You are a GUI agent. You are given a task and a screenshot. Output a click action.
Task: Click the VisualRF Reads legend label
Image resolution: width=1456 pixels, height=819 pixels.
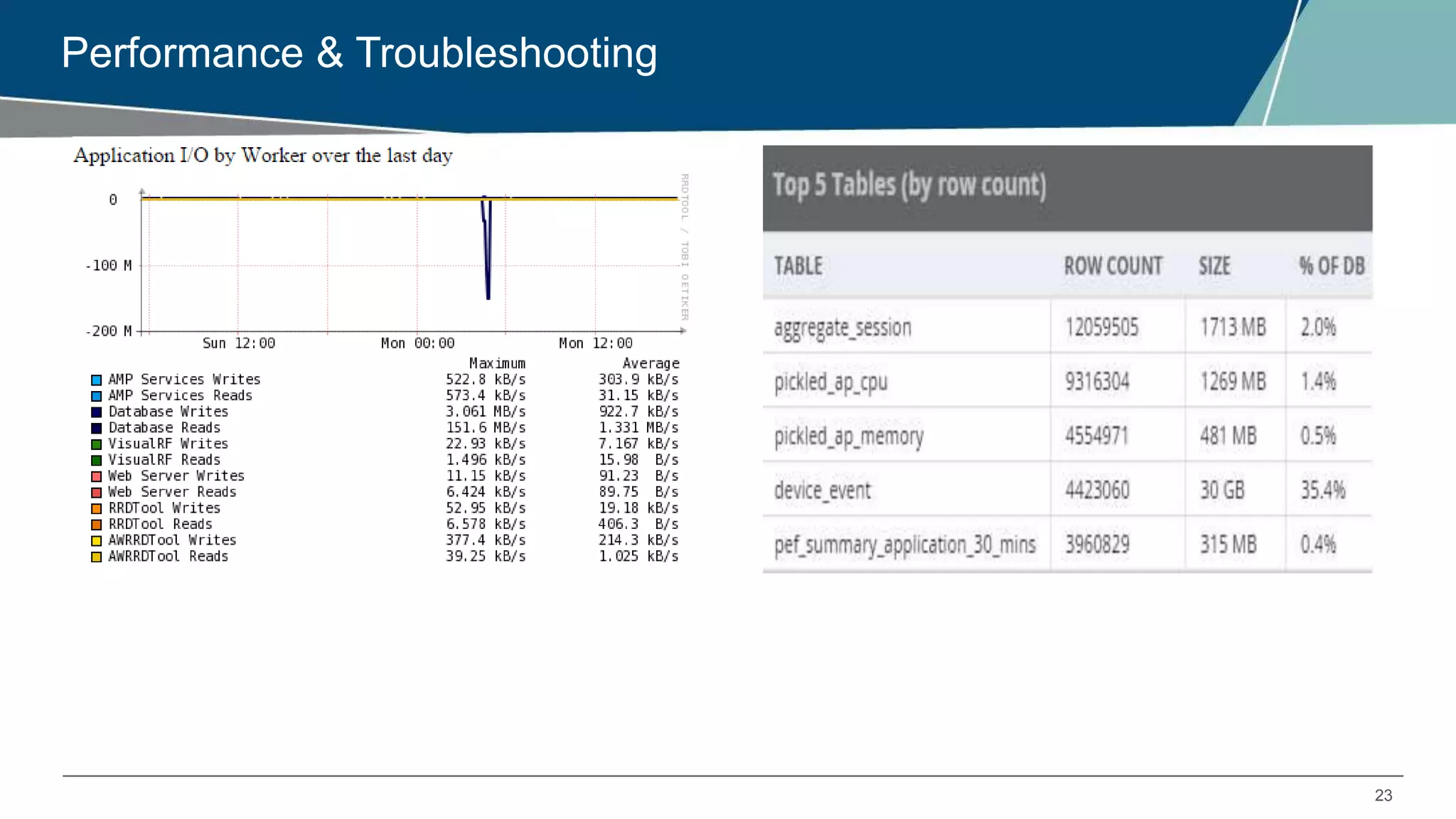click(164, 460)
